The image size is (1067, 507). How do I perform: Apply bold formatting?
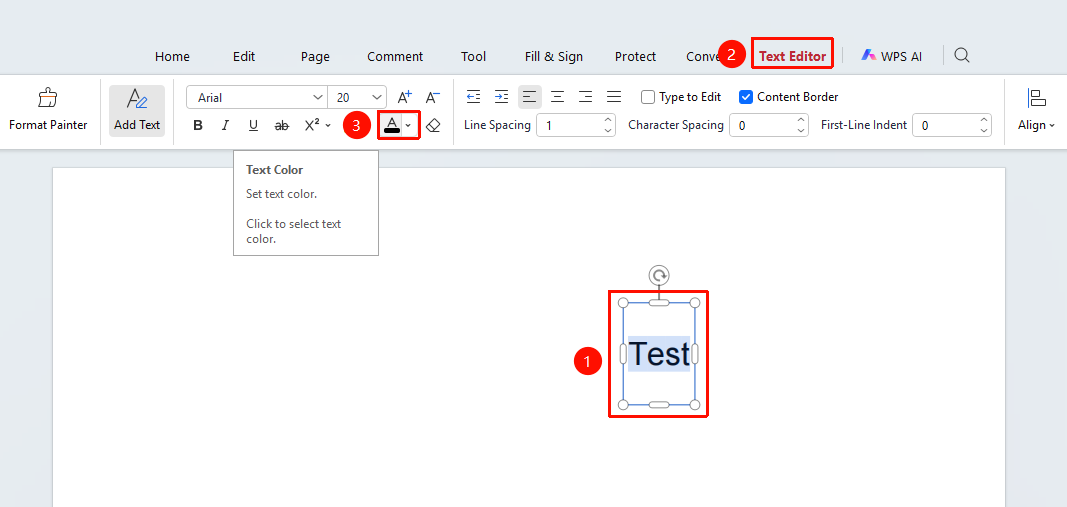click(198, 125)
